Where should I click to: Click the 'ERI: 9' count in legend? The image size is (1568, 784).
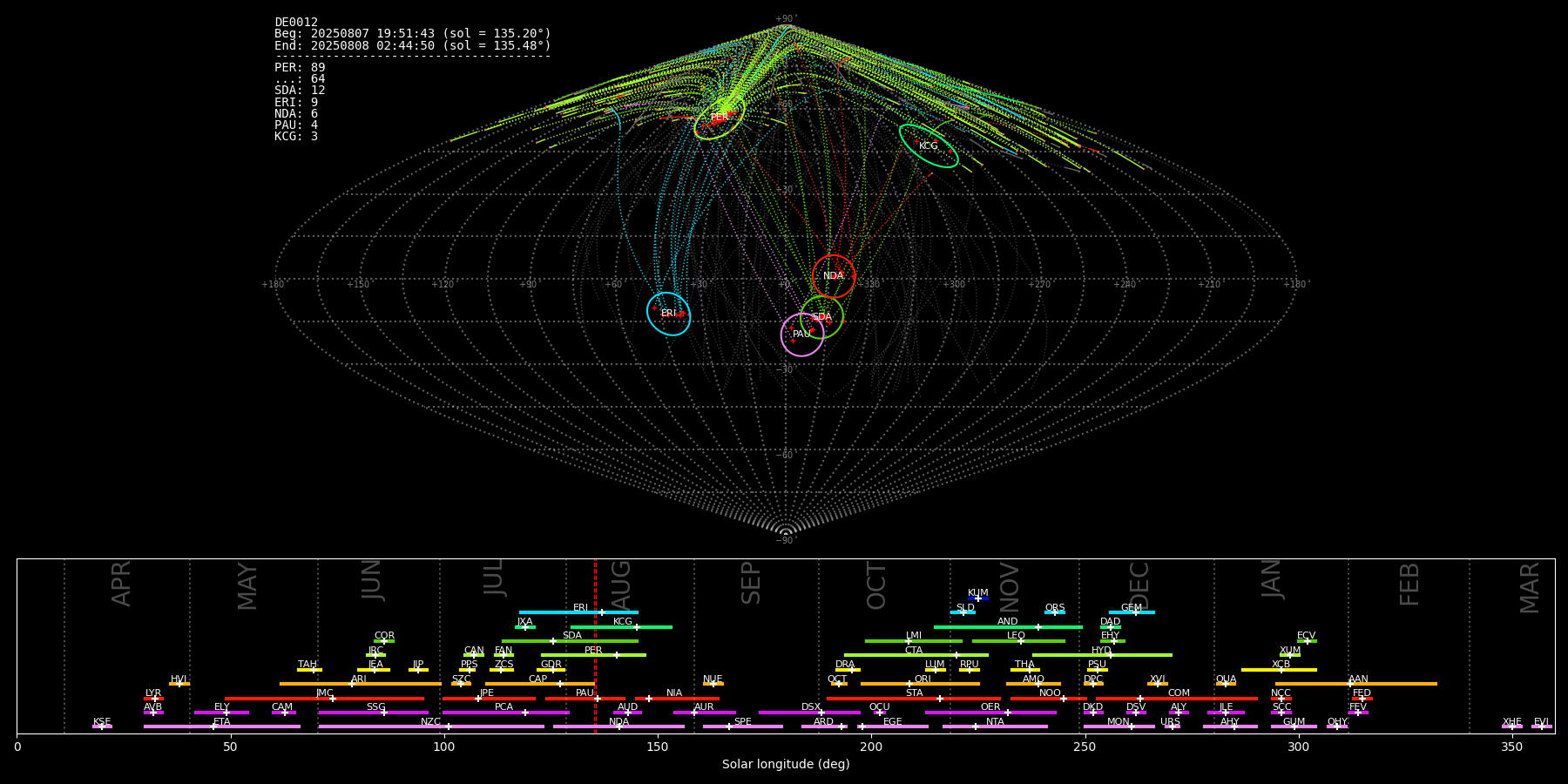(296, 102)
